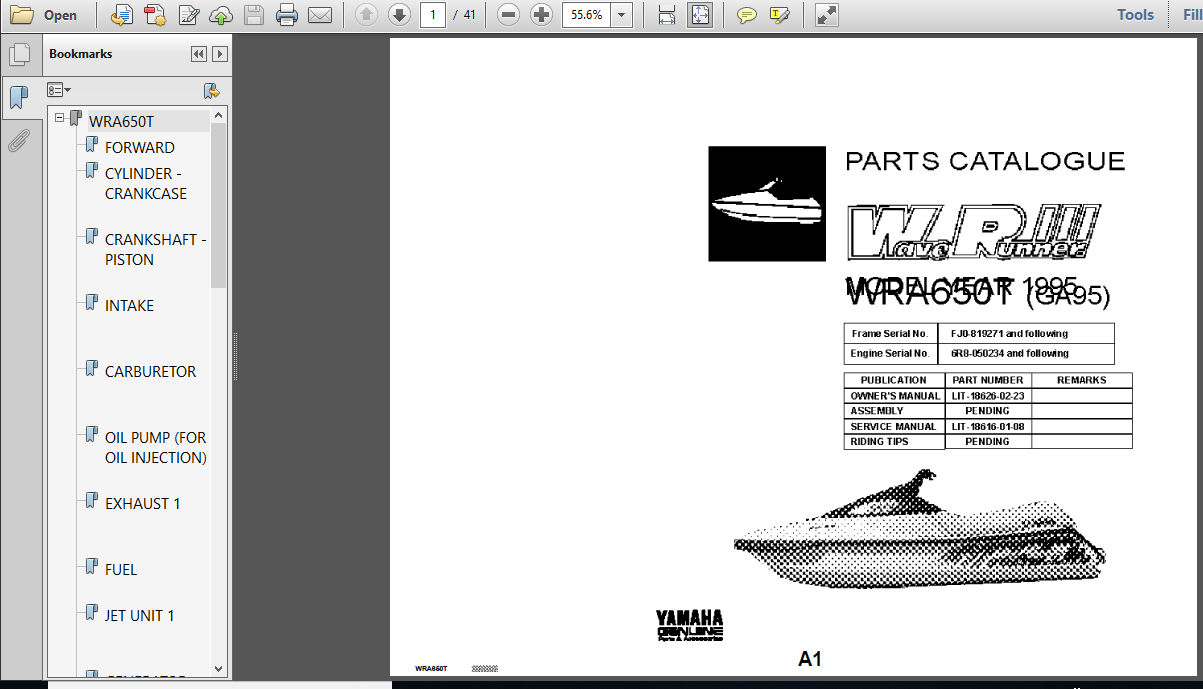1203x689 pixels.
Task: Open the Attachments paperclip panel
Action: coord(18,139)
